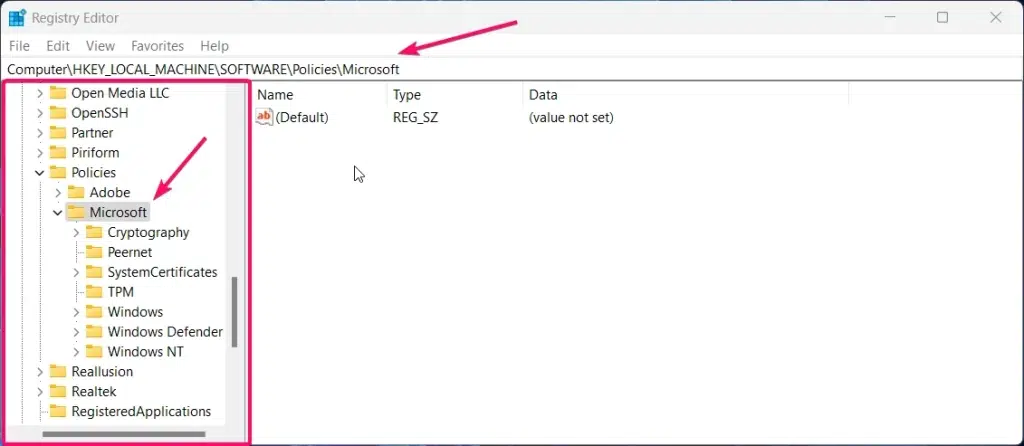Select the Peernet folder icon
1024x446 pixels.
click(95, 252)
